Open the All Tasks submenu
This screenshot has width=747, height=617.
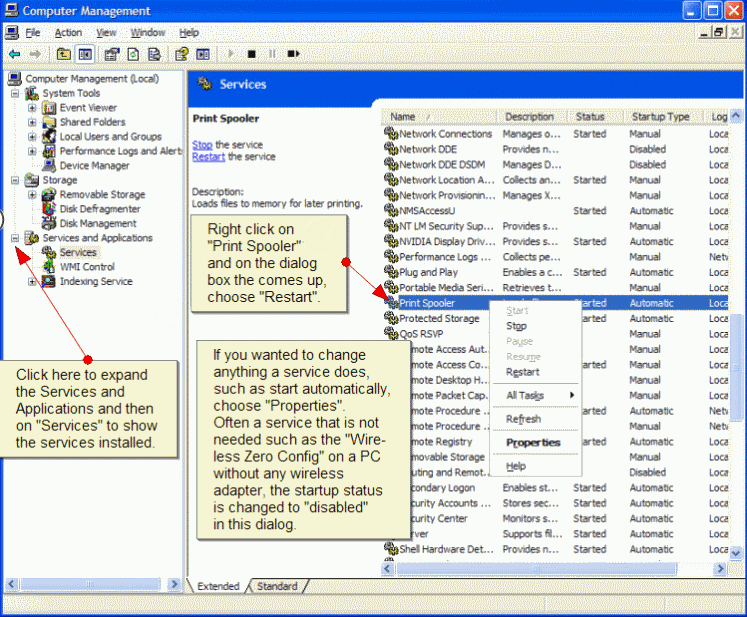[535, 395]
